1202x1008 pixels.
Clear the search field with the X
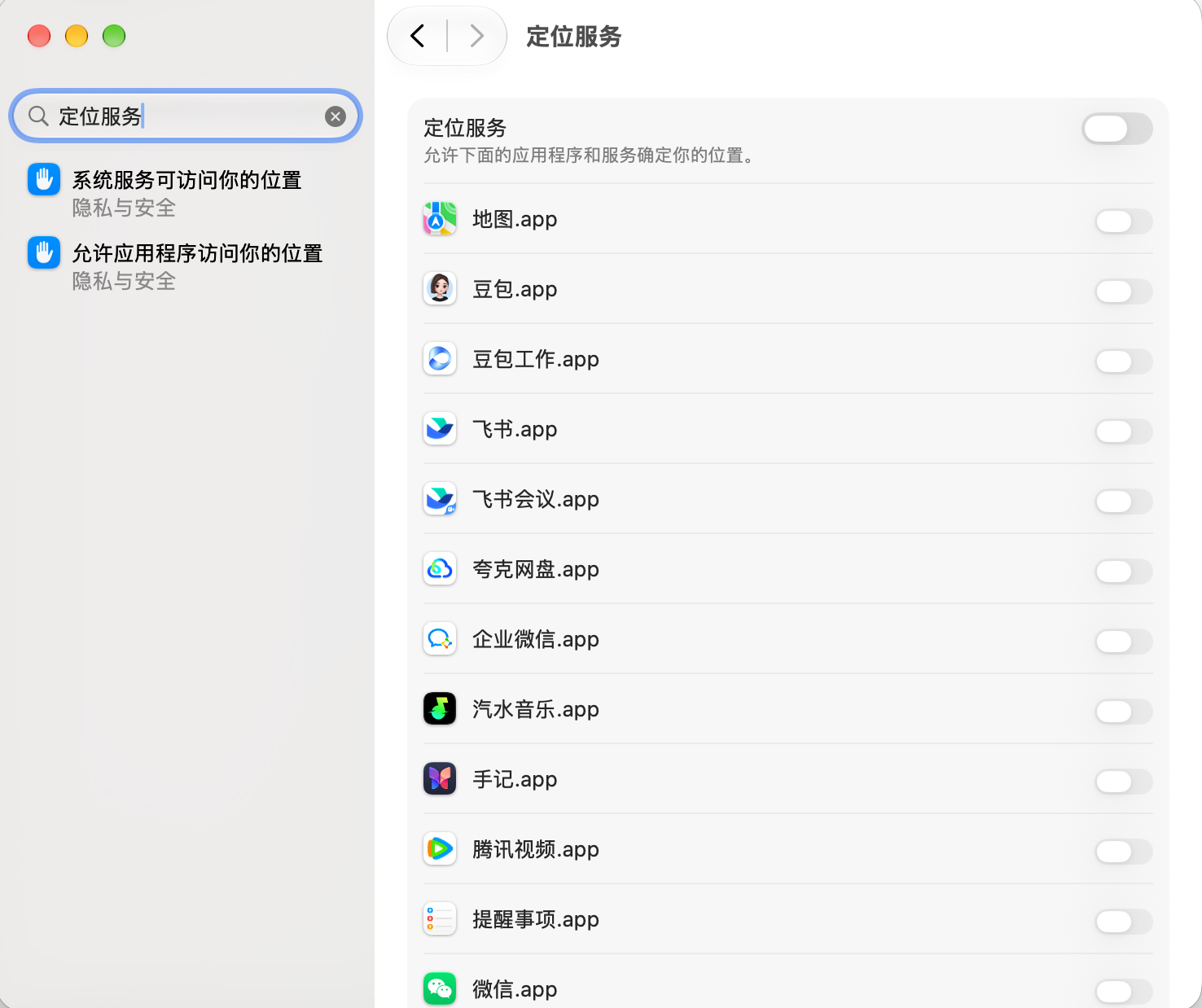click(336, 116)
